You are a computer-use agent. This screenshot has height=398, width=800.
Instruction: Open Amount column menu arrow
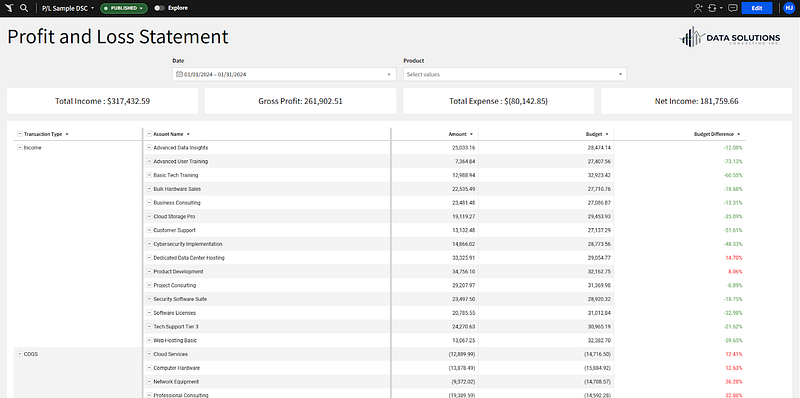pyautogui.click(x=471, y=134)
